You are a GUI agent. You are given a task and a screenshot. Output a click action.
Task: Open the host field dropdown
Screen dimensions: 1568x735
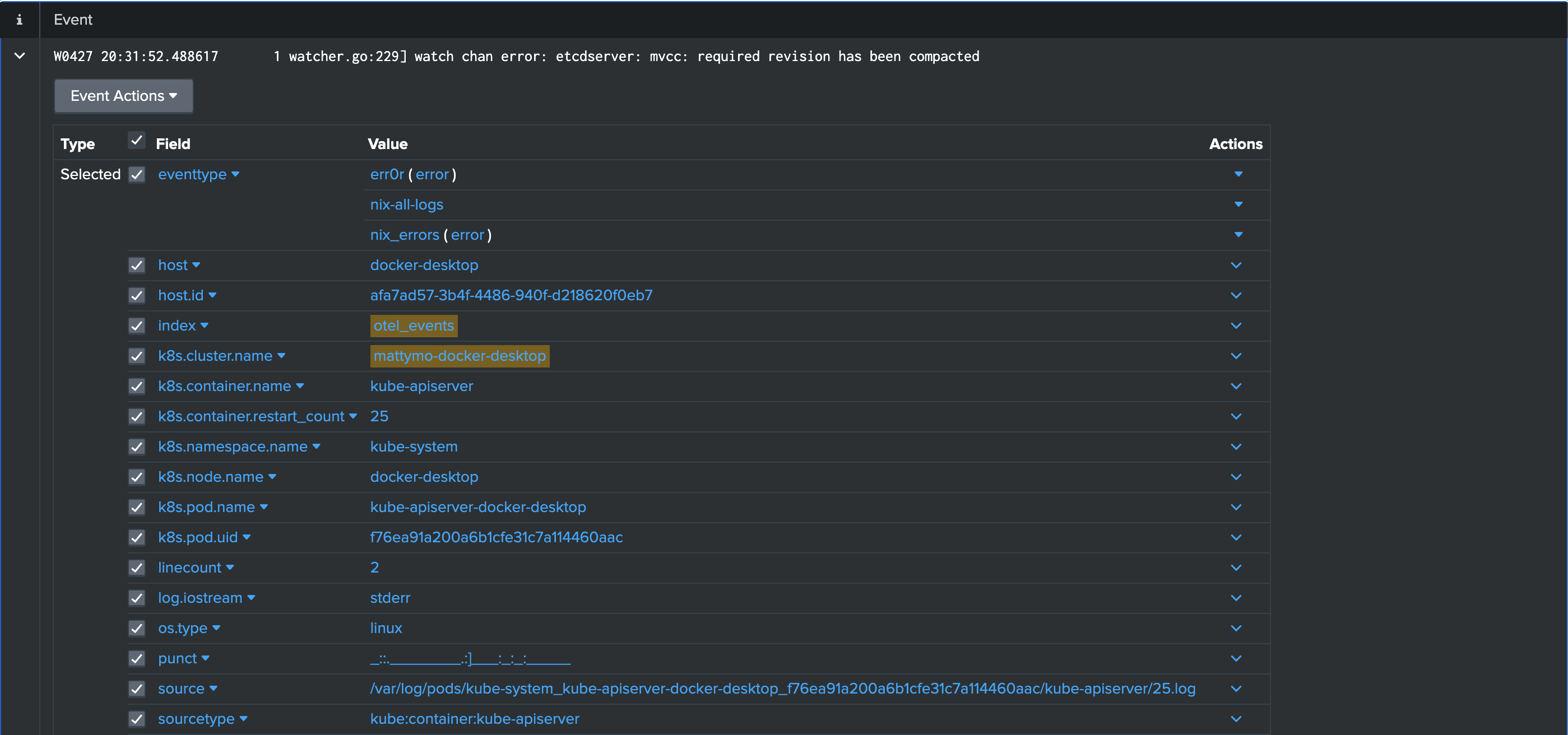[x=196, y=266]
